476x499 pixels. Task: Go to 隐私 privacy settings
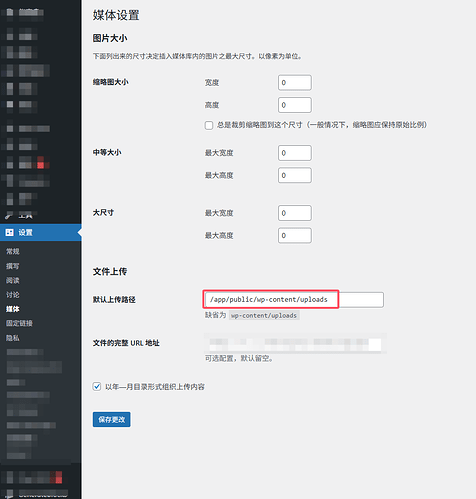13,338
